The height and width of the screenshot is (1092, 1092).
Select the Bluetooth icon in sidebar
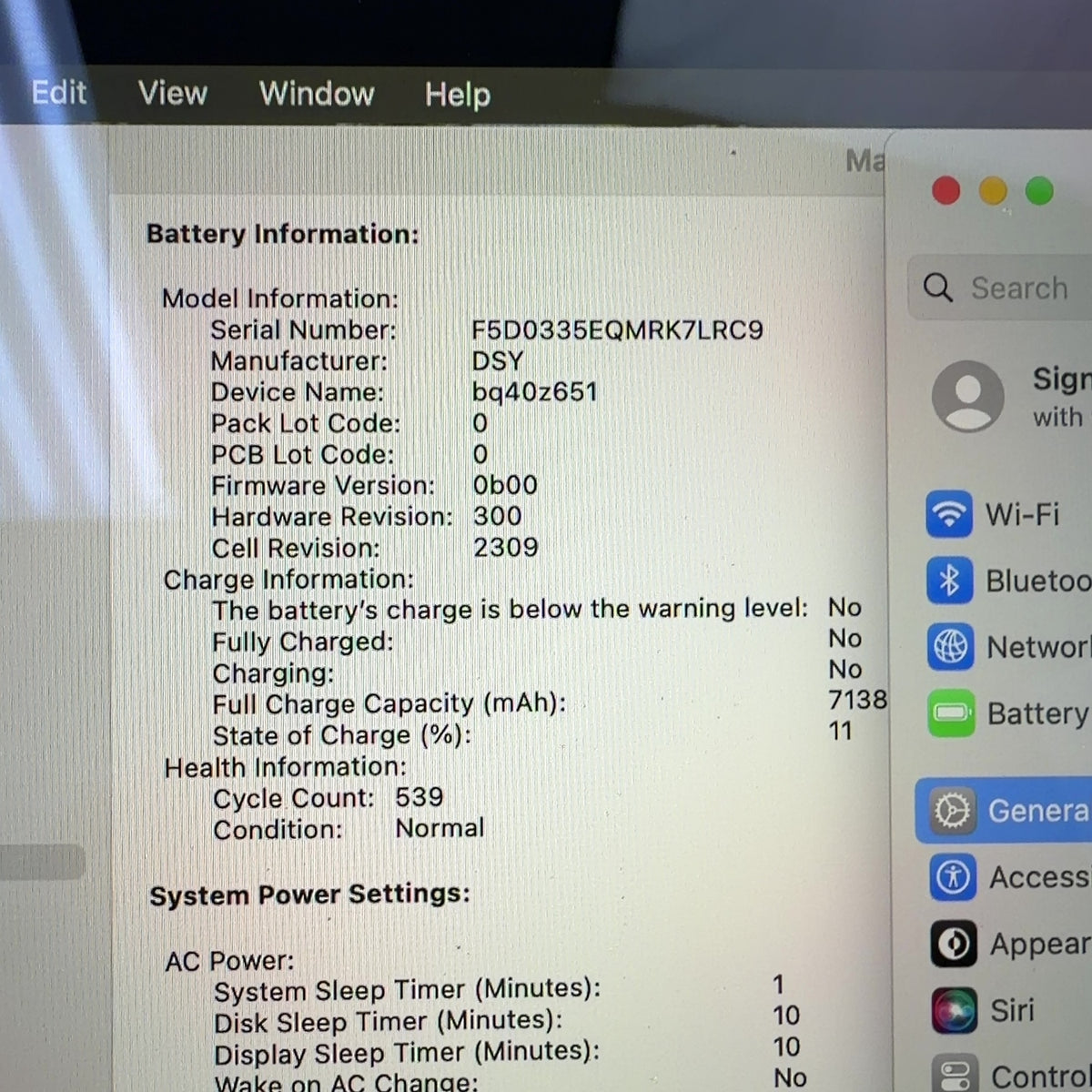pos(950,581)
